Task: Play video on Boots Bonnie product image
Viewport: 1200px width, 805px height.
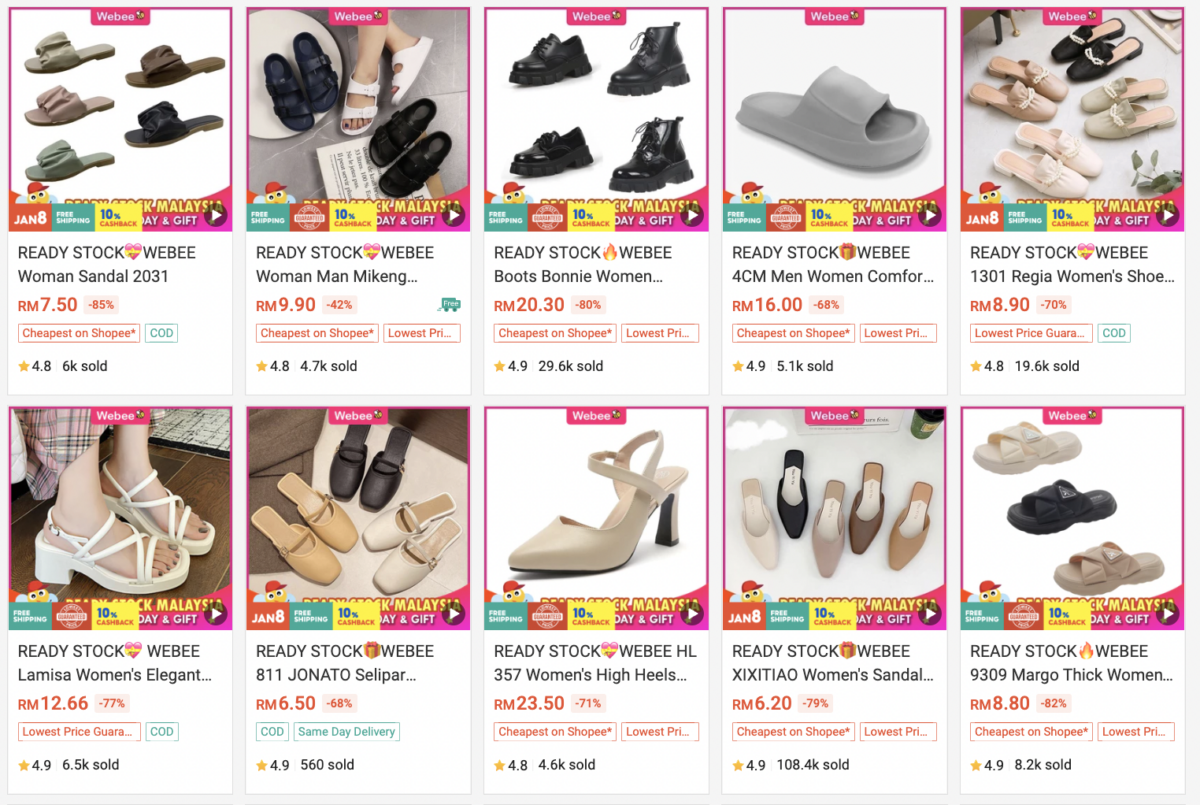Action: click(x=691, y=215)
